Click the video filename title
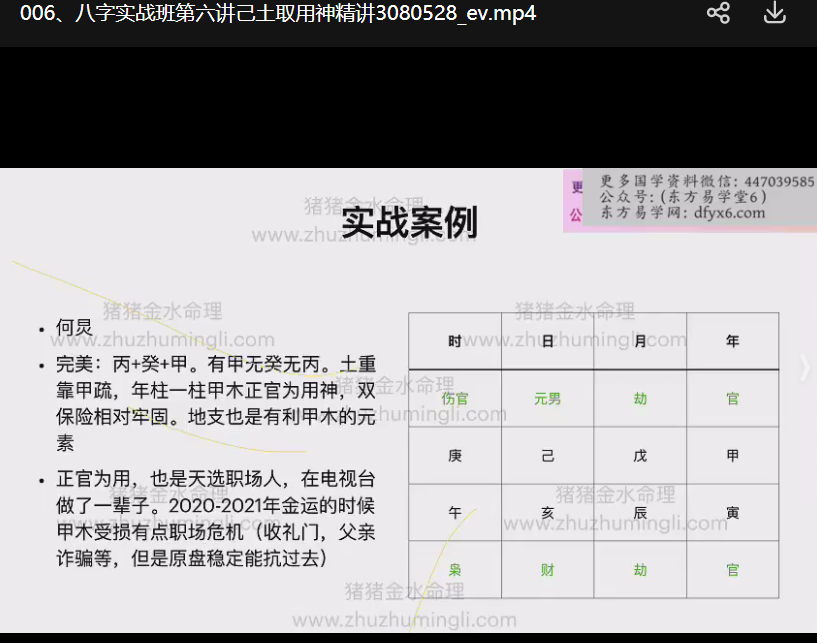Viewport: 817px width, 643px height. pos(278,14)
